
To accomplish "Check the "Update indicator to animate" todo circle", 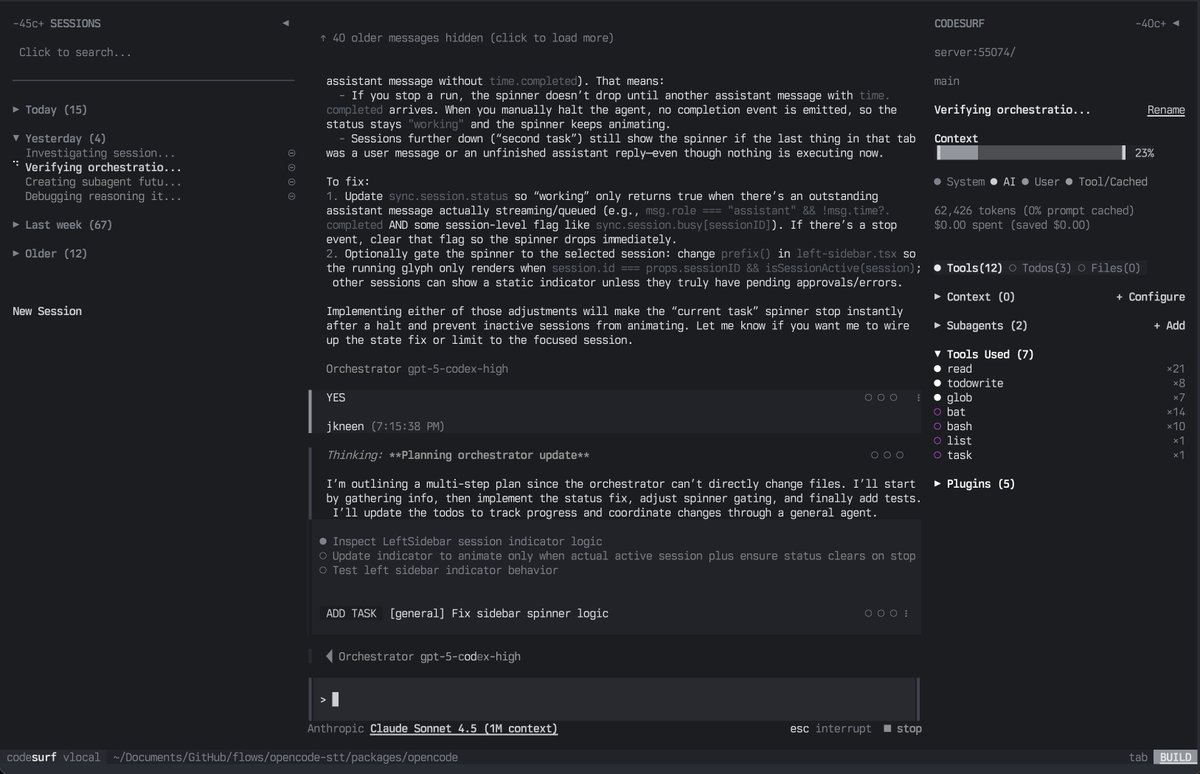I will pyautogui.click(x=321, y=555).
